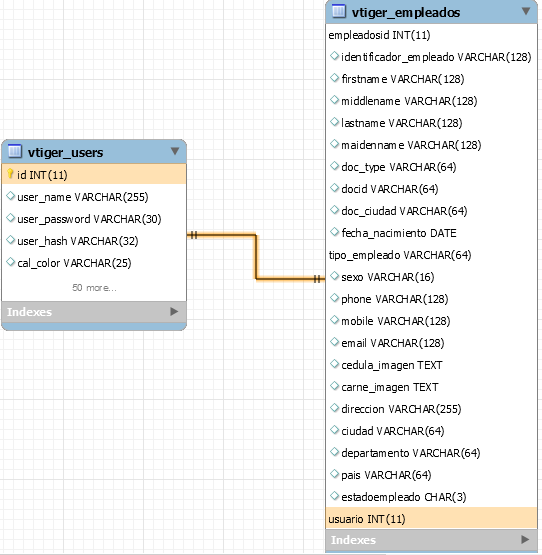Expand the Indexes section of vtiger_empleados

tap(525, 539)
